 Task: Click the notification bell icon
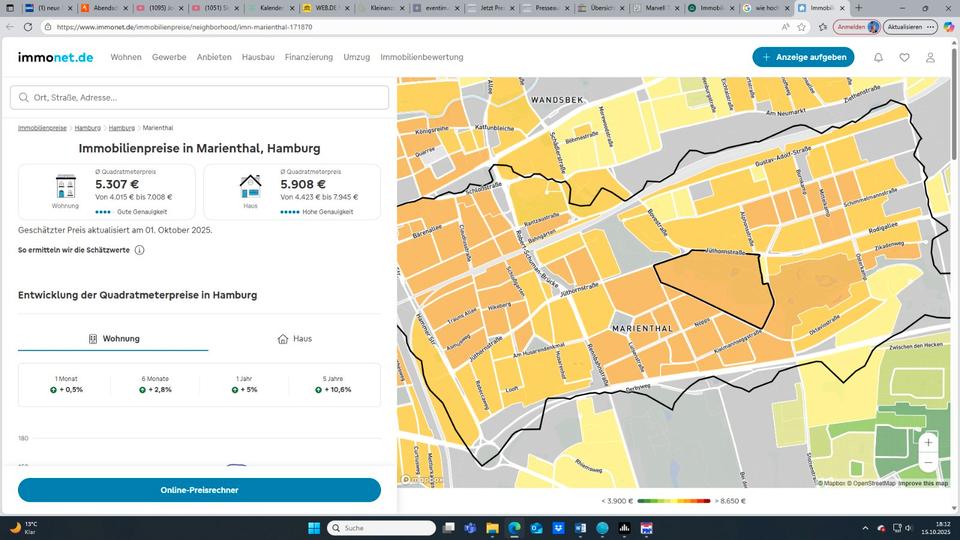tap(878, 57)
